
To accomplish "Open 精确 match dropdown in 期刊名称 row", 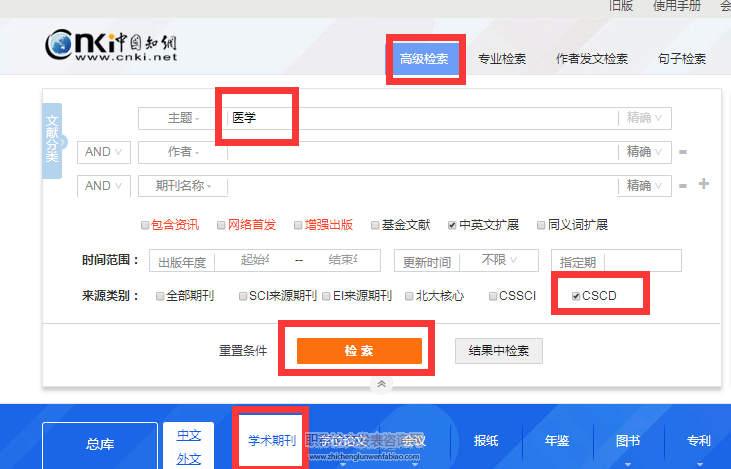I will pos(644,186).
